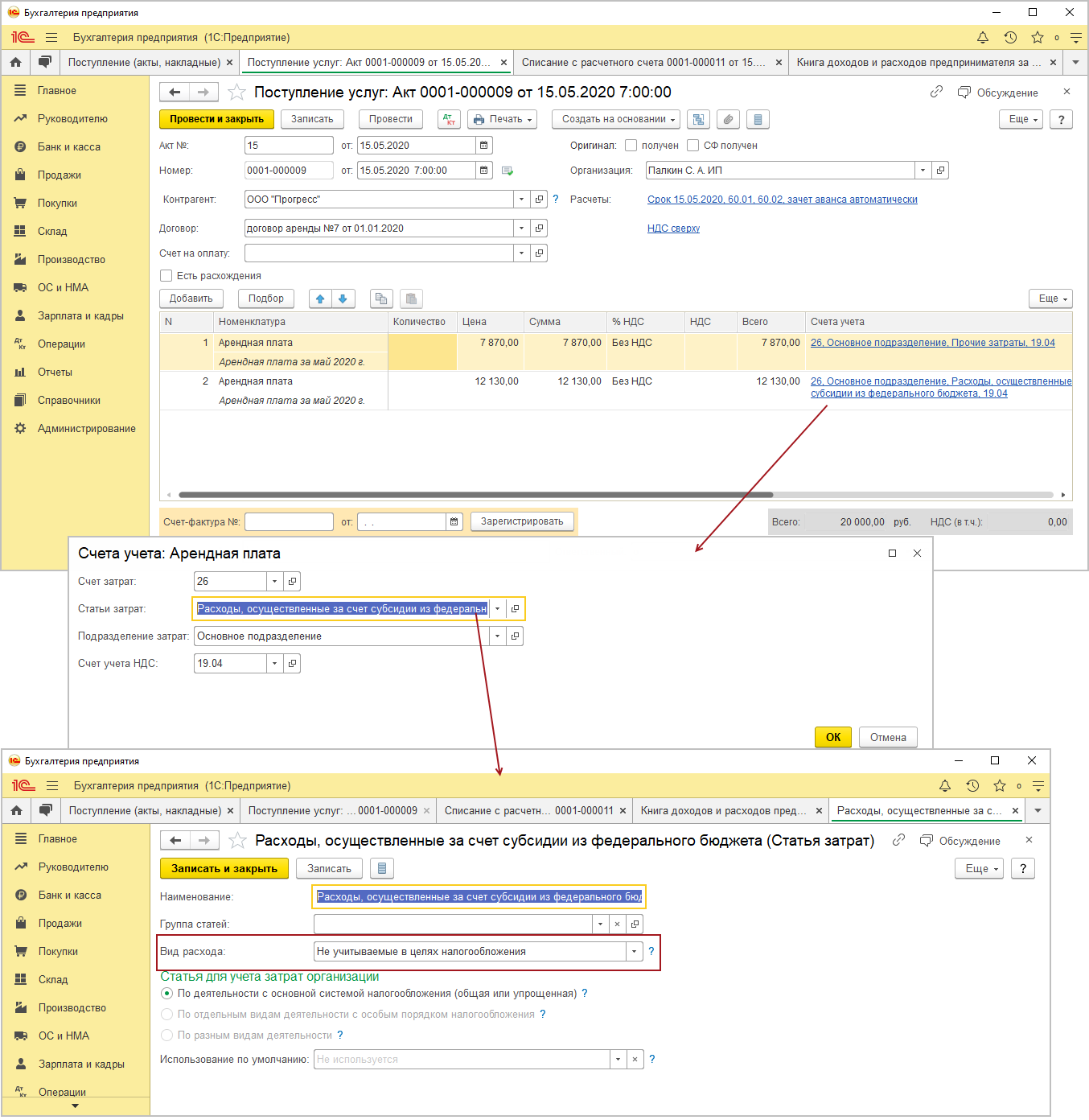Viewport: 1089px width, 1120px height.
Task: Open the account 26 record in Счет затрат
Action: [293, 582]
